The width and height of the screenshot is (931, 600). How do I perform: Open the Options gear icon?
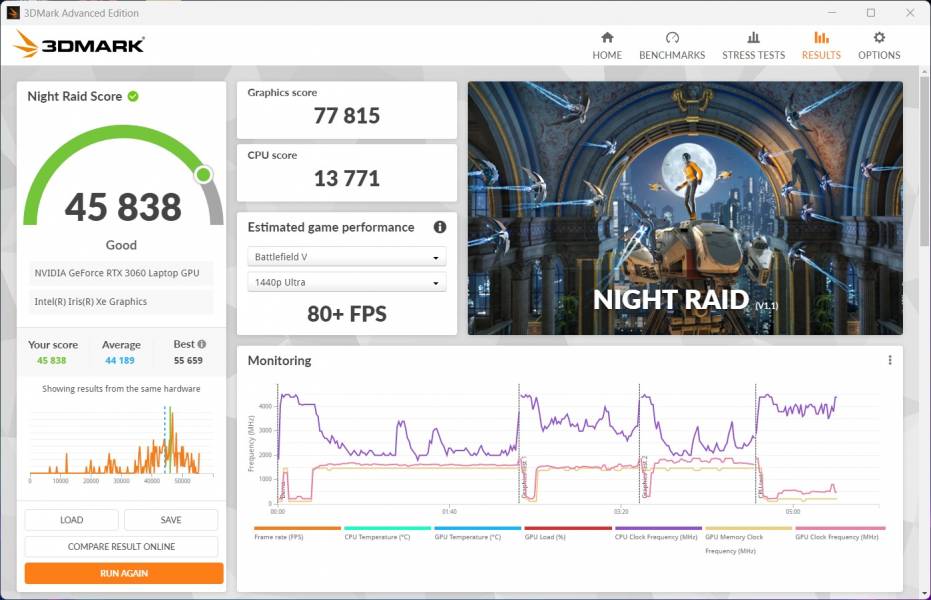coord(879,38)
